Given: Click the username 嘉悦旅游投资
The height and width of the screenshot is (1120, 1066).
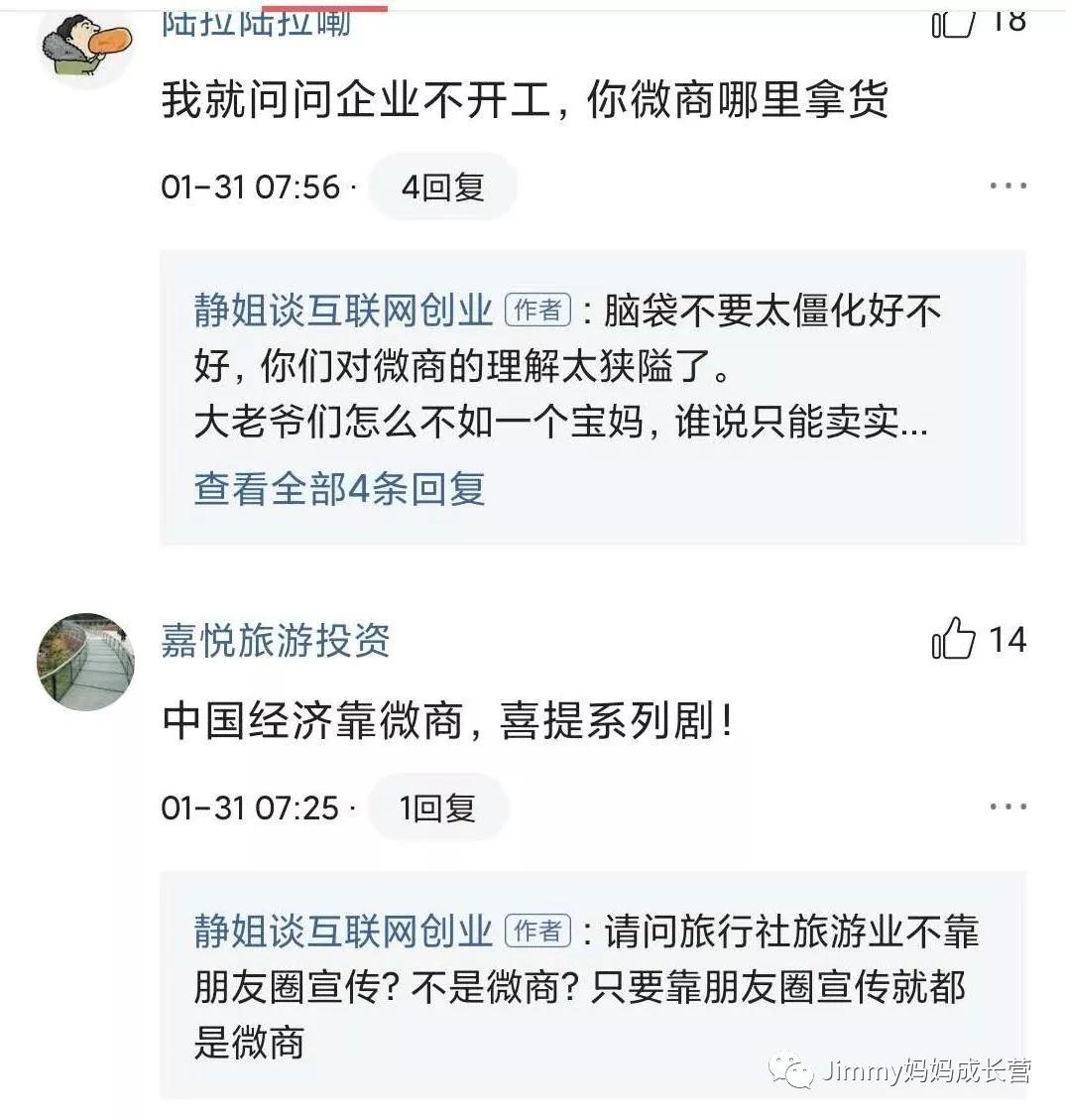Looking at the screenshot, I should 275,641.
